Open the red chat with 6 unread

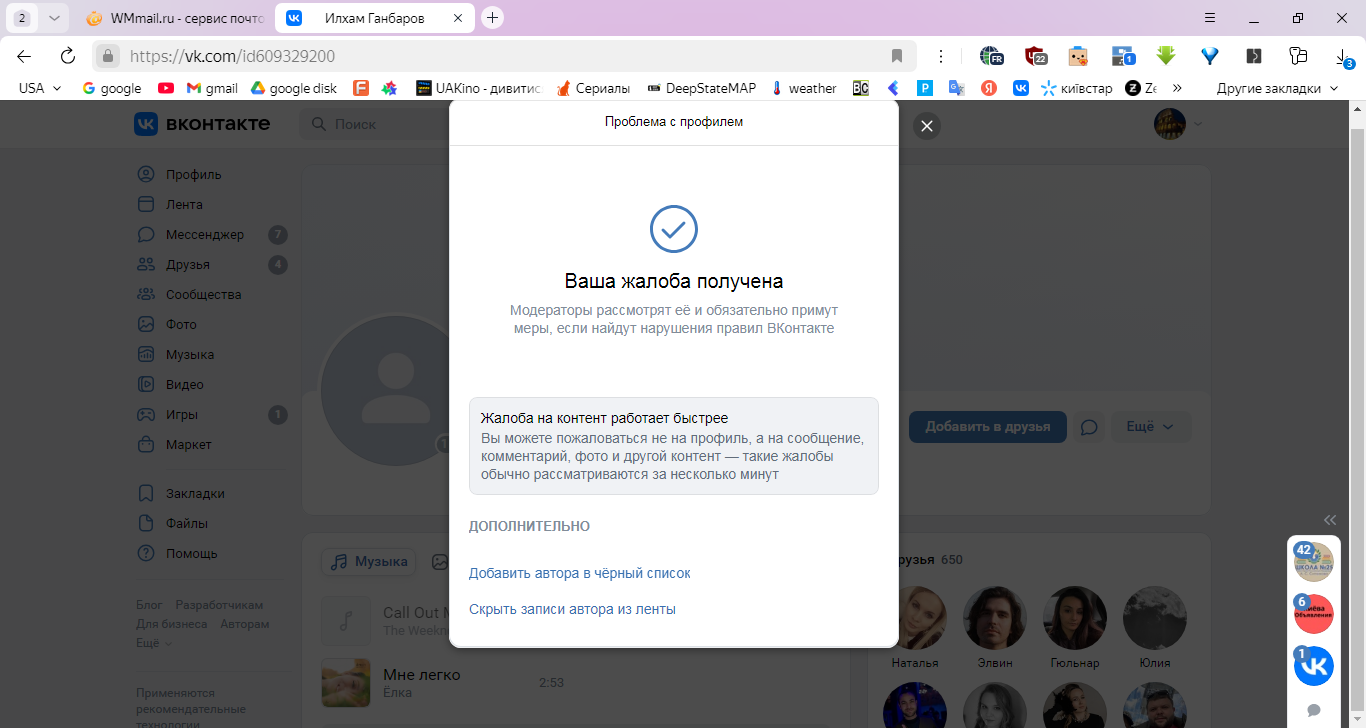pyautogui.click(x=1314, y=614)
